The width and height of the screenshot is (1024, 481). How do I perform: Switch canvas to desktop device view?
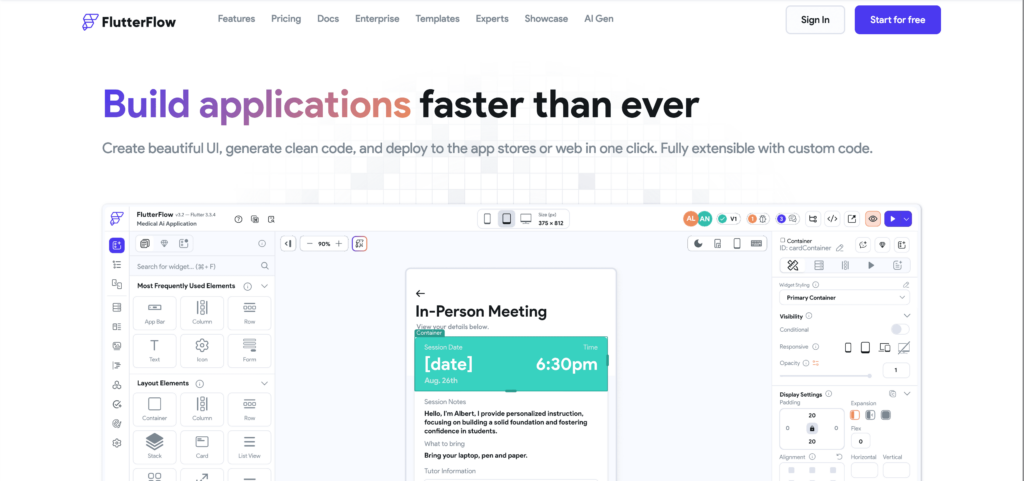click(526, 219)
